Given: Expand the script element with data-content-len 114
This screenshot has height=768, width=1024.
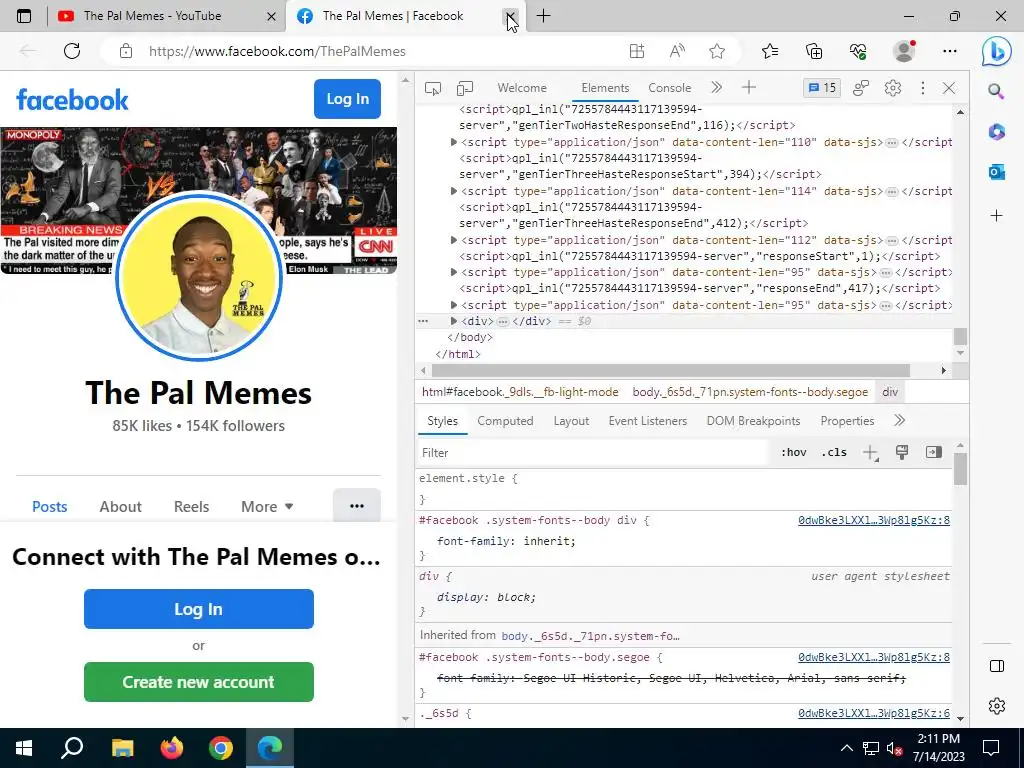Looking at the screenshot, I should click(454, 191).
